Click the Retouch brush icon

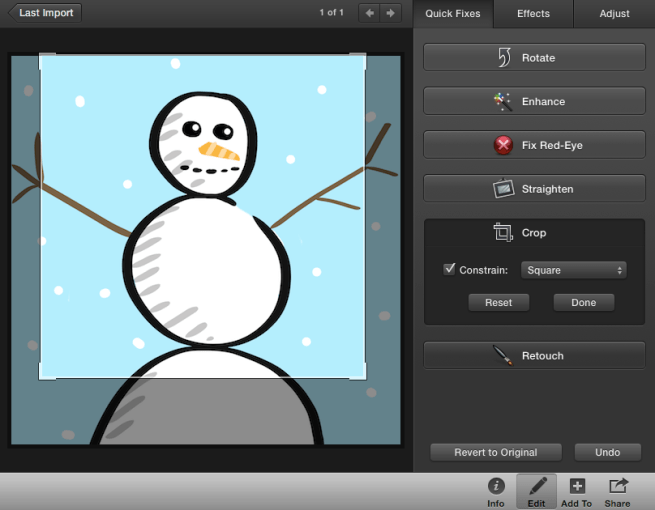[503, 356]
